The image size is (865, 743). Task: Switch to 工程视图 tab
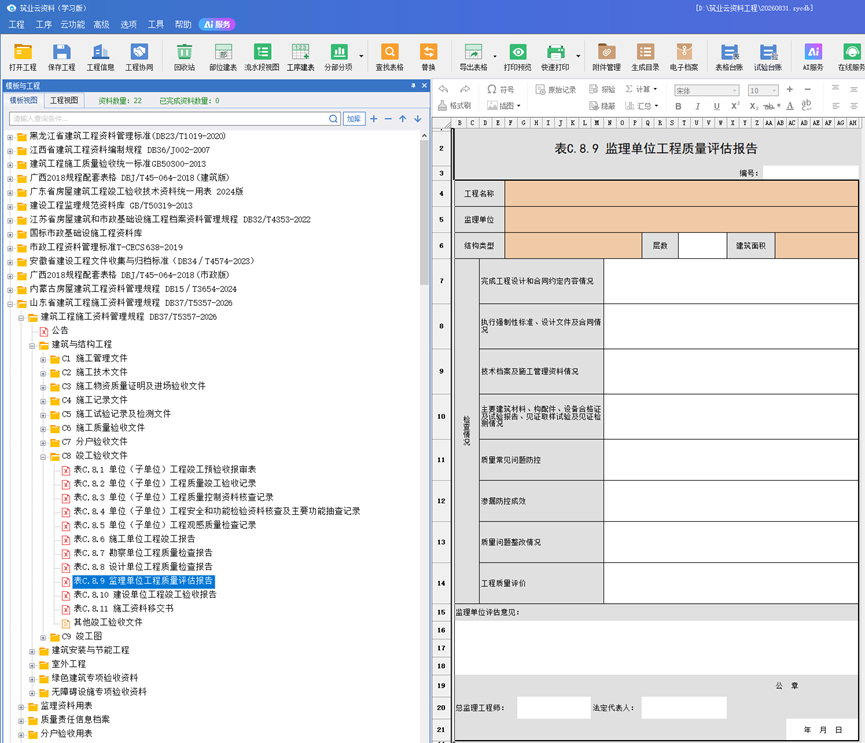point(64,100)
